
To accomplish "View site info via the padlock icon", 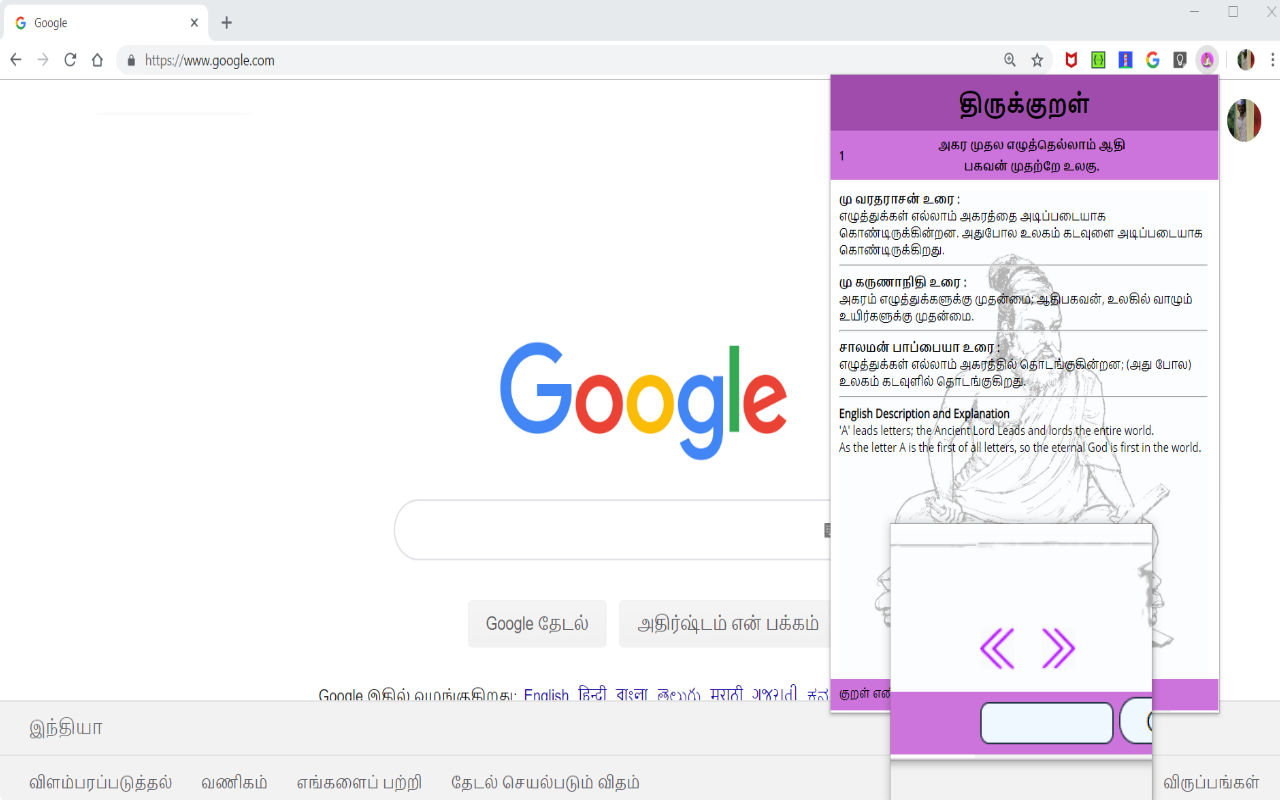I will coord(131,60).
